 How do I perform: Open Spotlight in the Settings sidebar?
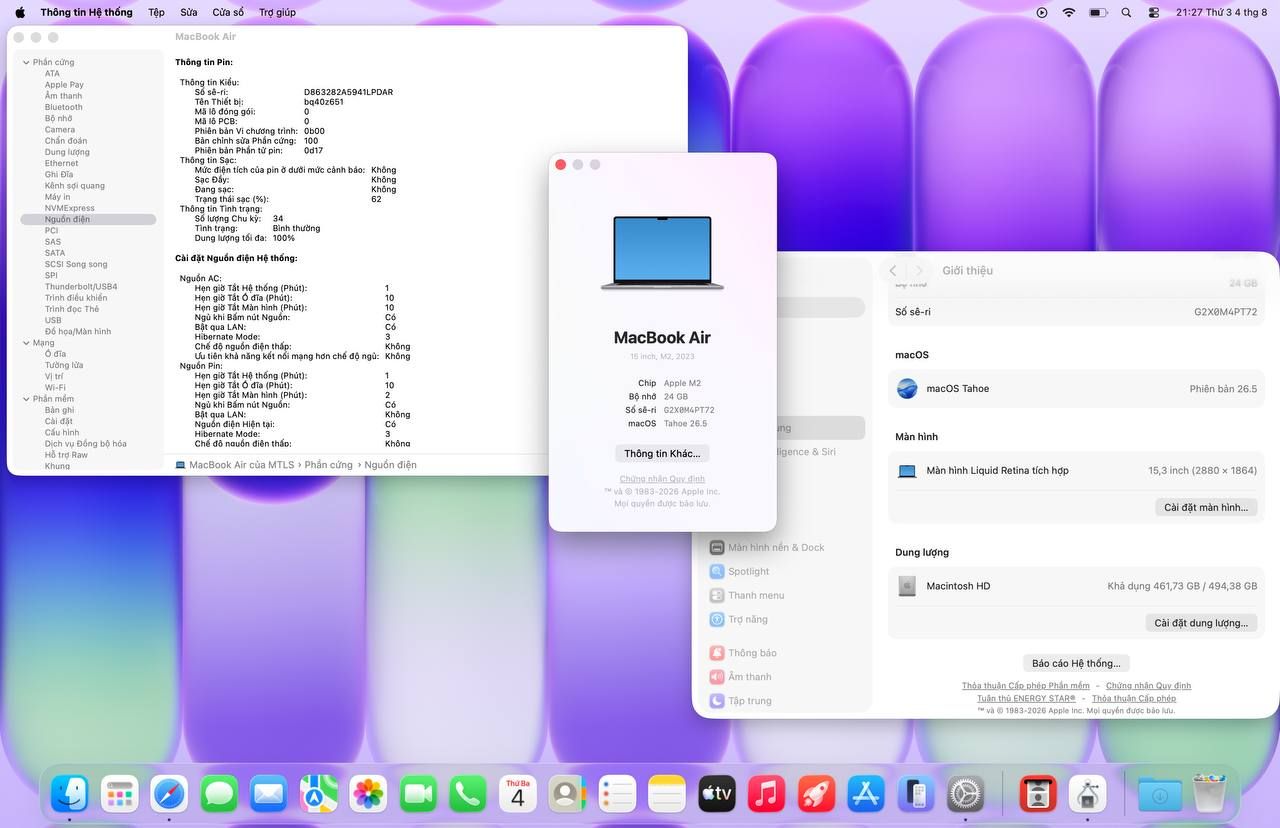739,571
